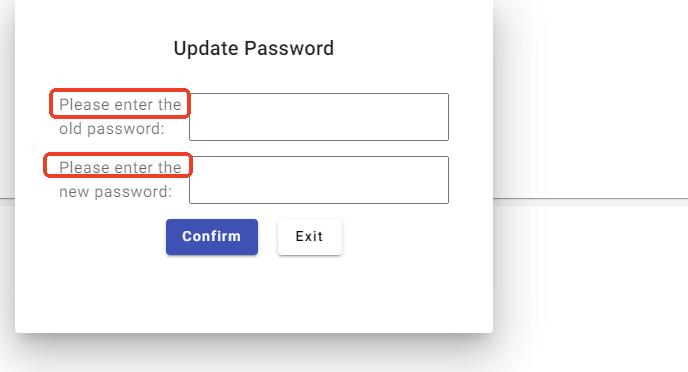Click the word 'Password' in the title

pyautogui.click(x=289, y=48)
